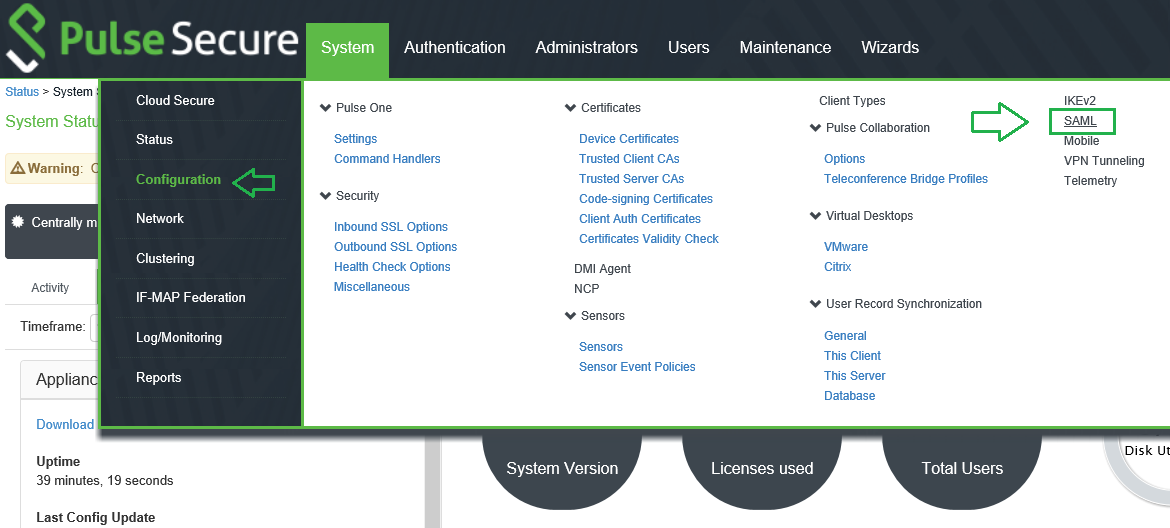
Task: Click the Pulse Secure logo
Action: 152,40
